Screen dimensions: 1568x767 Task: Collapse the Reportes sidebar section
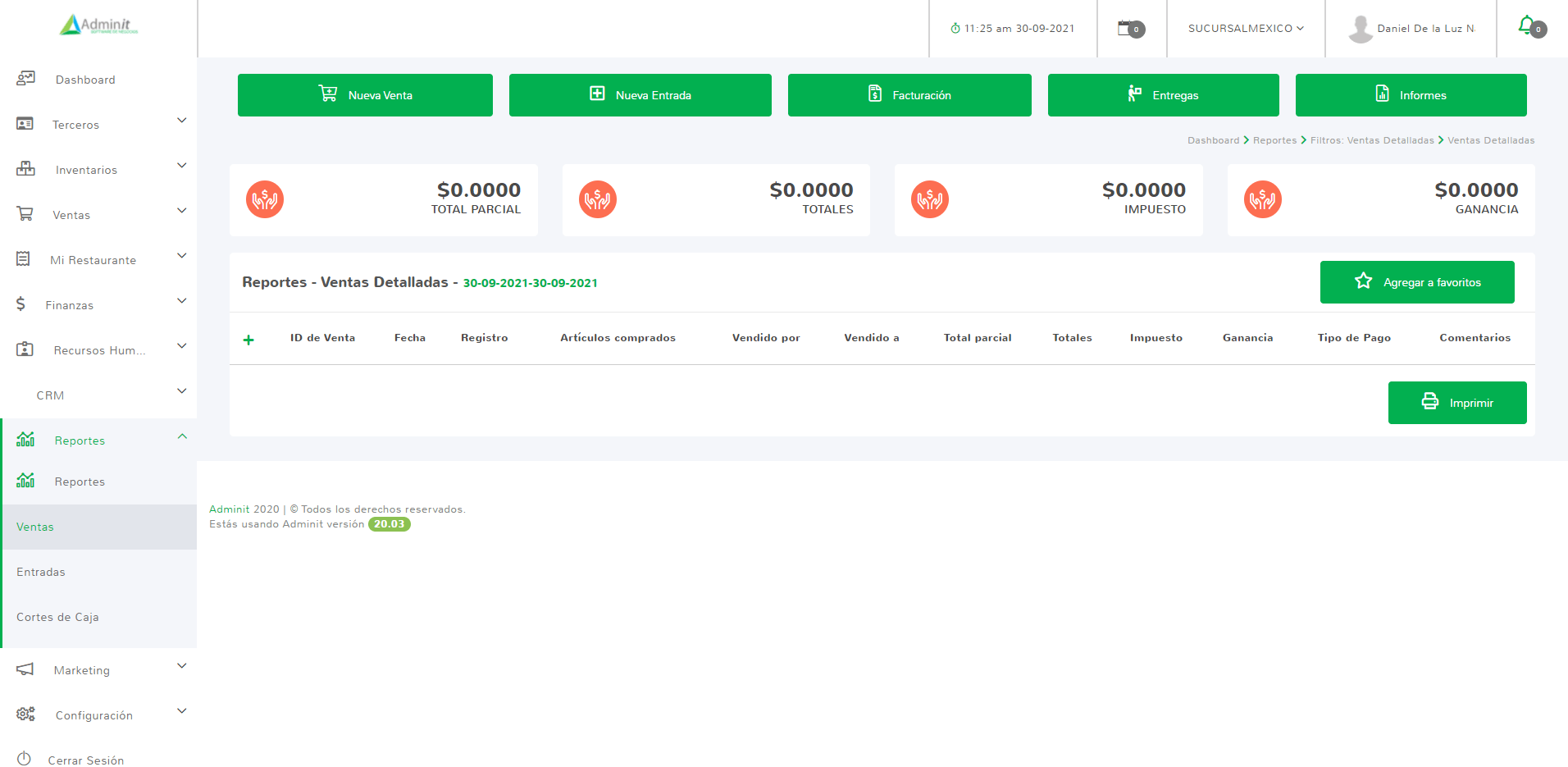click(x=182, y=436)
